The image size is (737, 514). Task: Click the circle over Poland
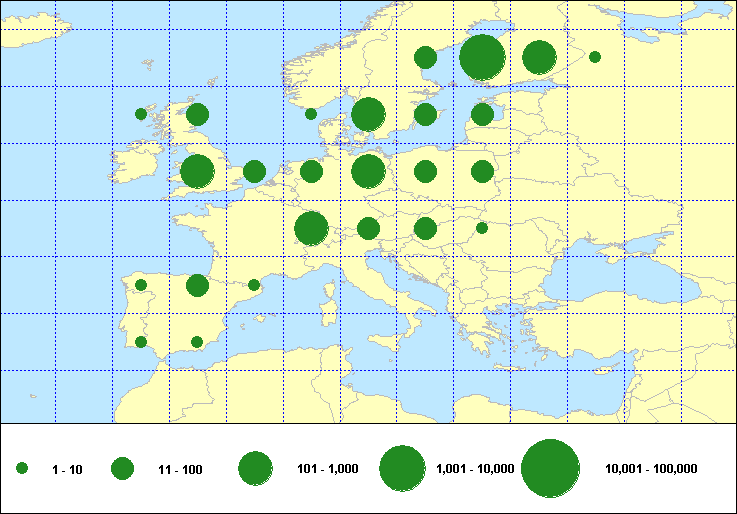click(x=425, y=171)
